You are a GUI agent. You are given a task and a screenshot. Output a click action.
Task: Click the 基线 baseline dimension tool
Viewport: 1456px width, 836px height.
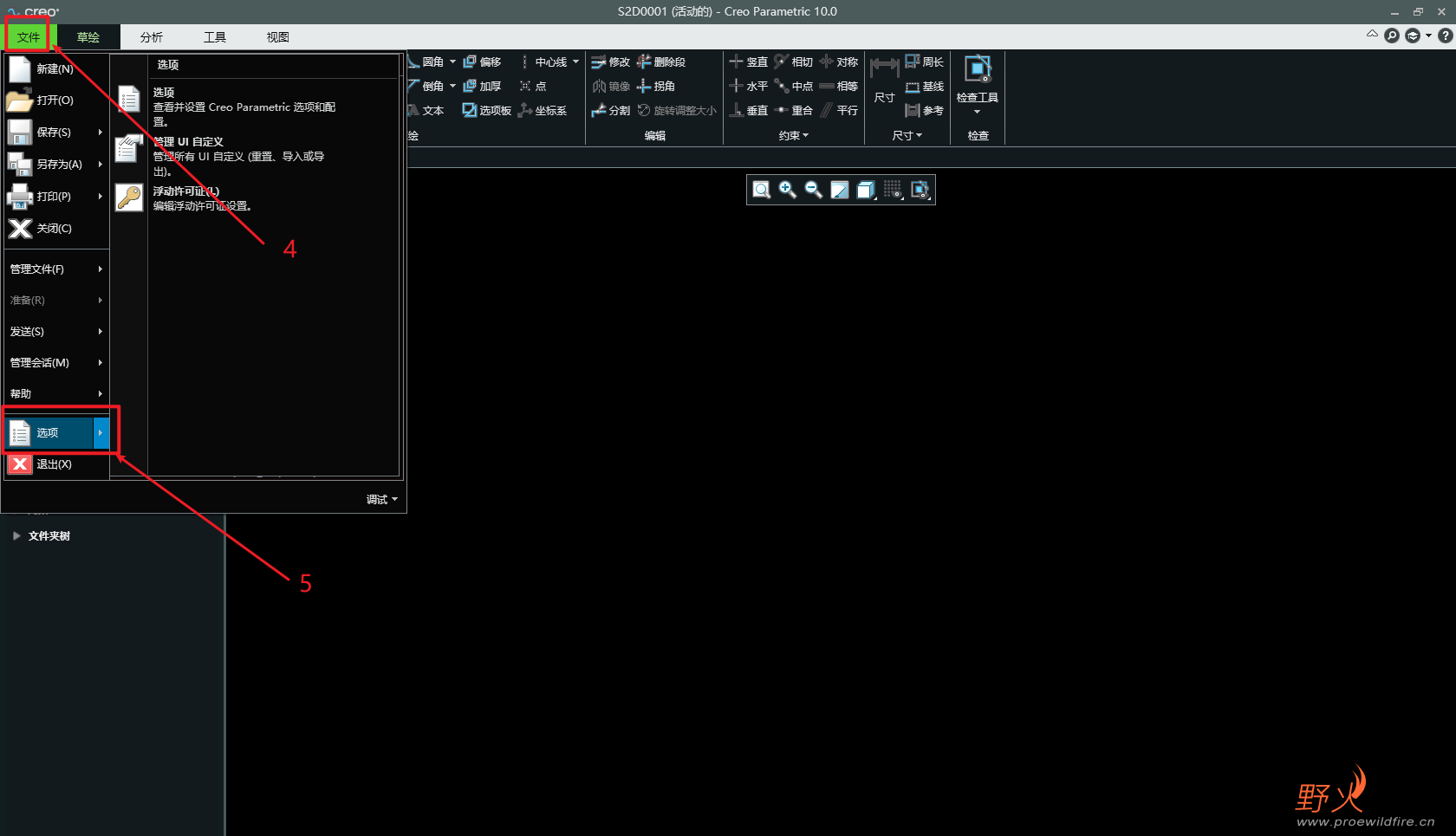point(925,87)
